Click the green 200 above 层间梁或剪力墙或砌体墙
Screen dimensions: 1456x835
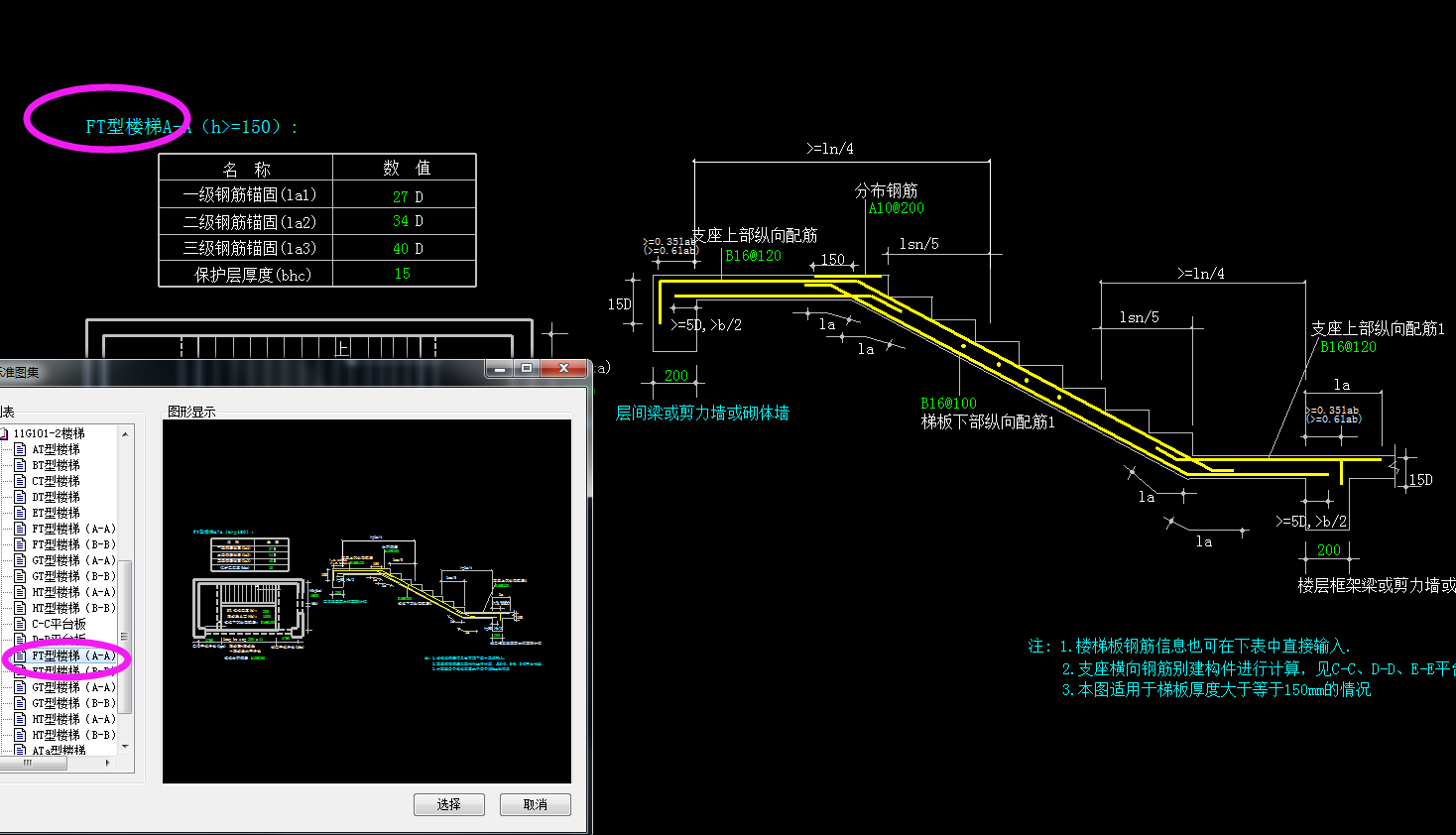point(676,376)
